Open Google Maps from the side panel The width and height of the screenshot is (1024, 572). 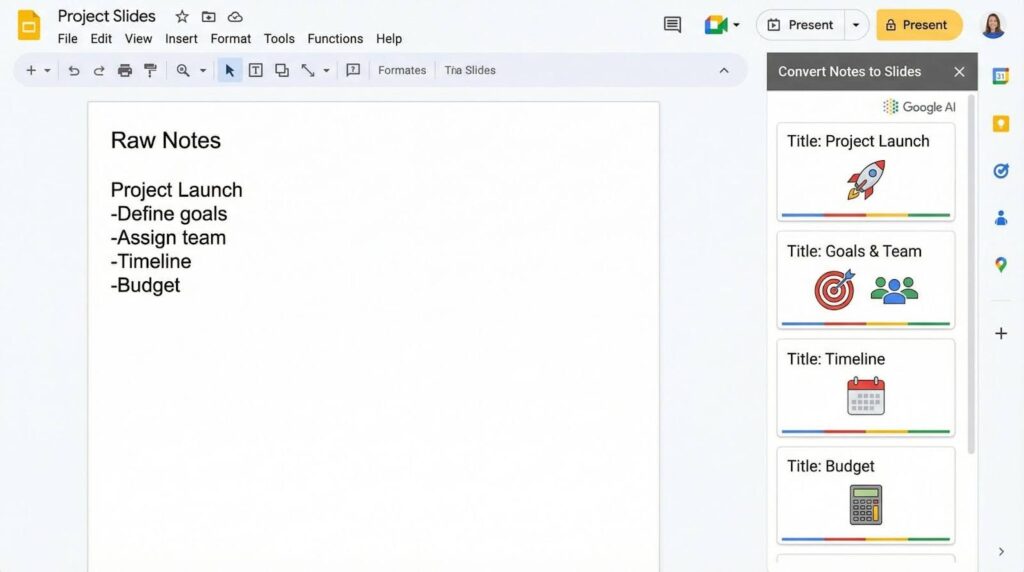pos(1000,265)
